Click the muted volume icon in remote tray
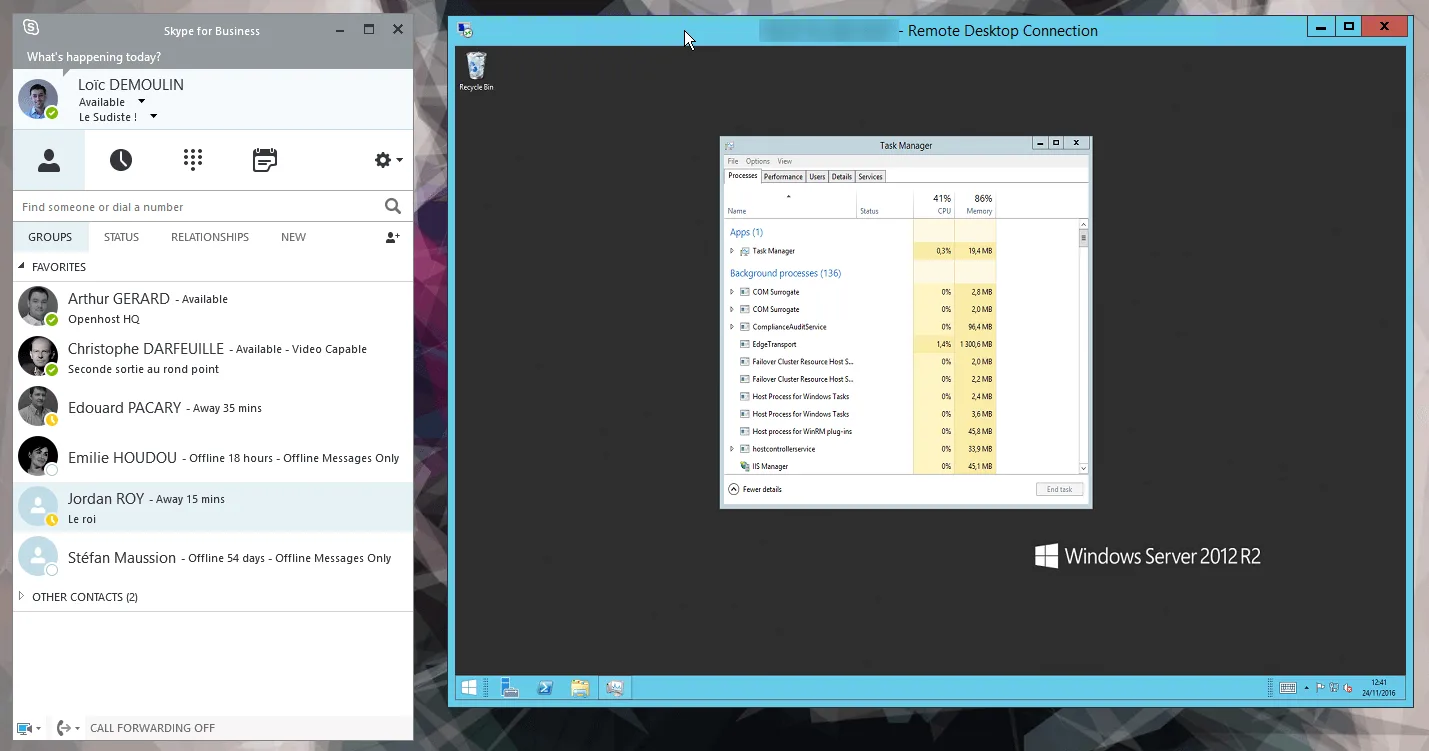The width and height of the screenshot is (1429, 751). click(x=1349, y=688)
